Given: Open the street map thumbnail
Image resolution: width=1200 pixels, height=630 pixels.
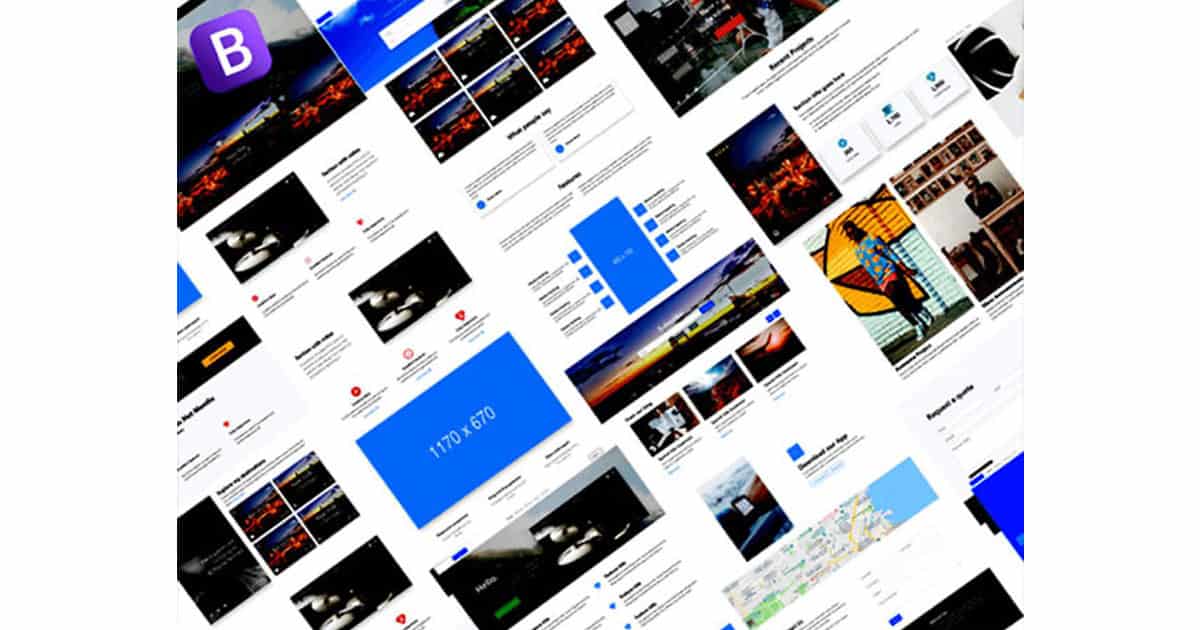Looking at the screenshot, I should pos(800,570).
